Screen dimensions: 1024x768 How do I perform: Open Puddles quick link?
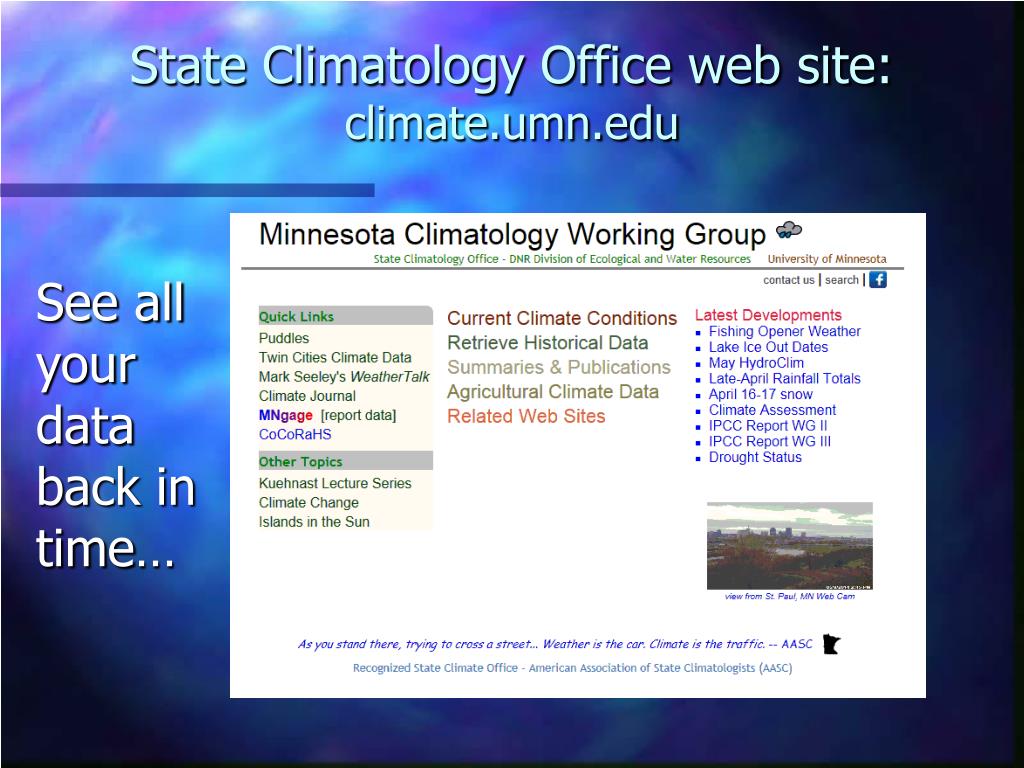pos(284,338)
